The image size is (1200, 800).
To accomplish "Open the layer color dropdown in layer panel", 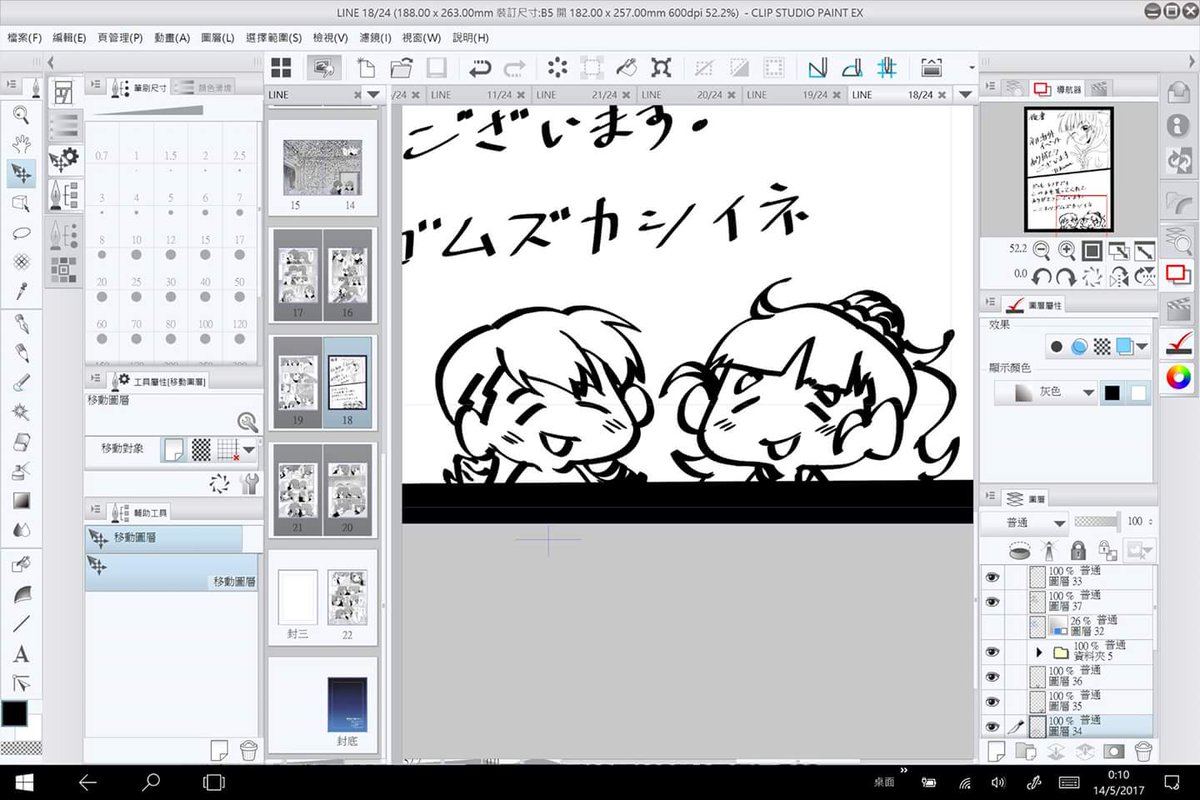I will [1141, 550].
